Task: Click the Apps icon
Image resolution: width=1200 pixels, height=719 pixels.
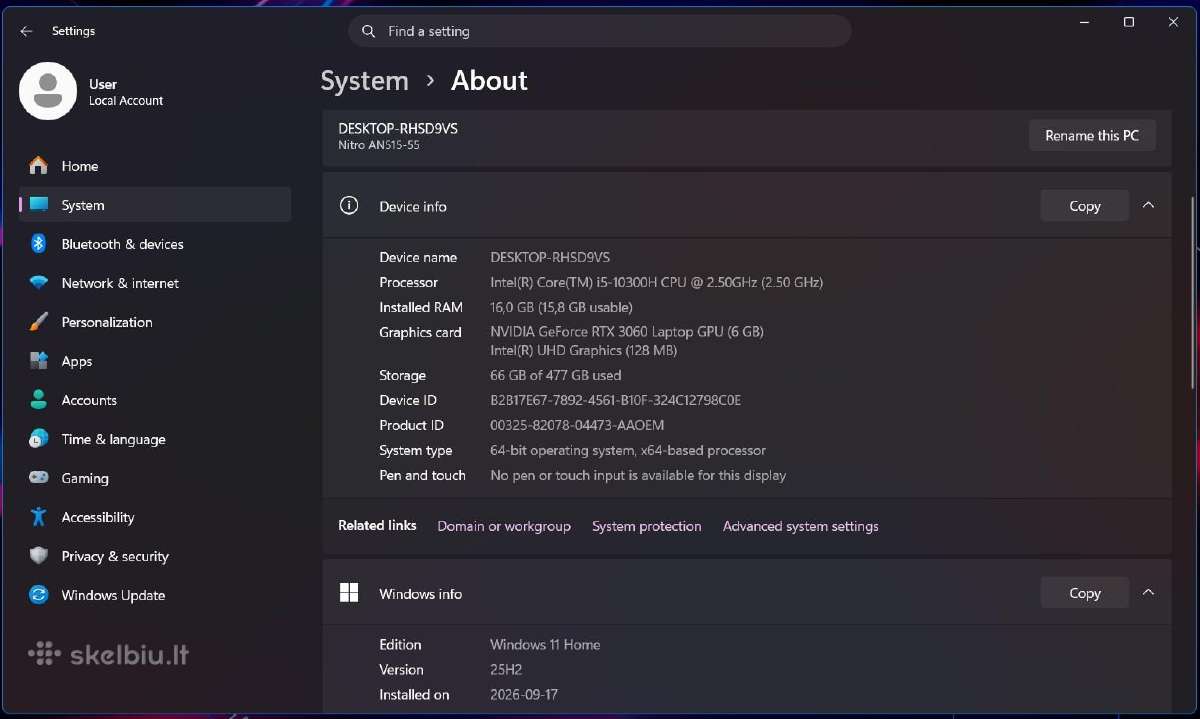Action: click(x=38, y=361)
